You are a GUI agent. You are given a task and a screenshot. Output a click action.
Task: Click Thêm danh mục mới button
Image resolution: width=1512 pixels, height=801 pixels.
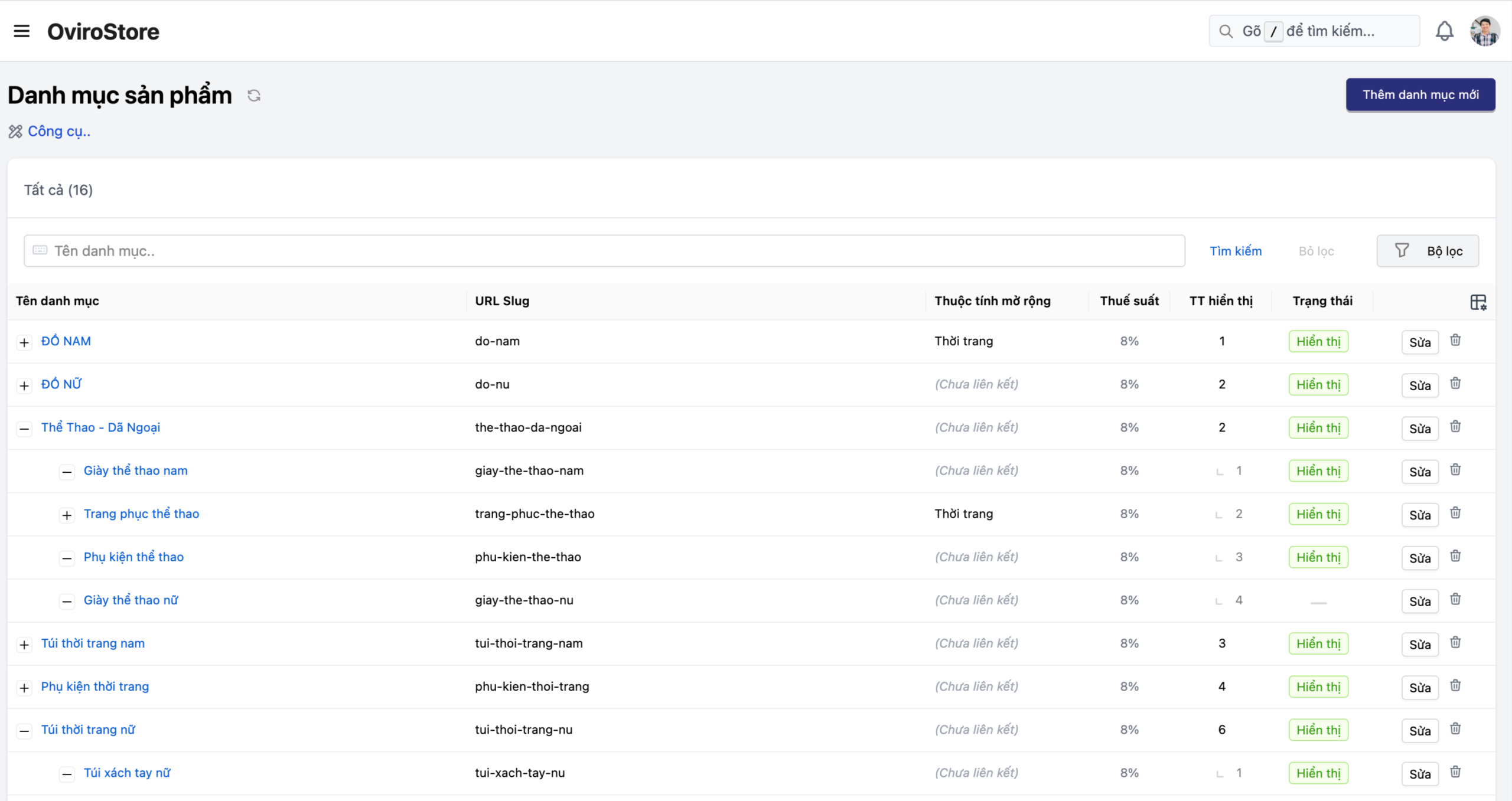1420,95
